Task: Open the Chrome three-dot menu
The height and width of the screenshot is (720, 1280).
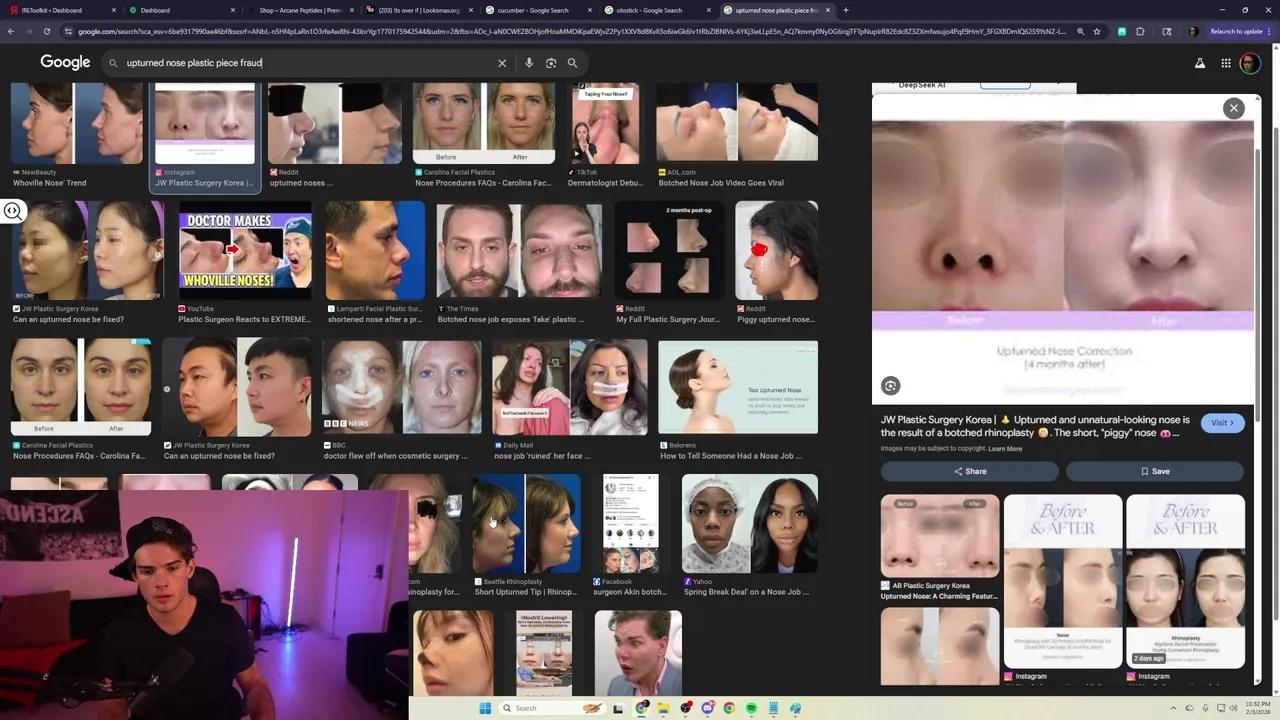Action: click(1271, 31)
